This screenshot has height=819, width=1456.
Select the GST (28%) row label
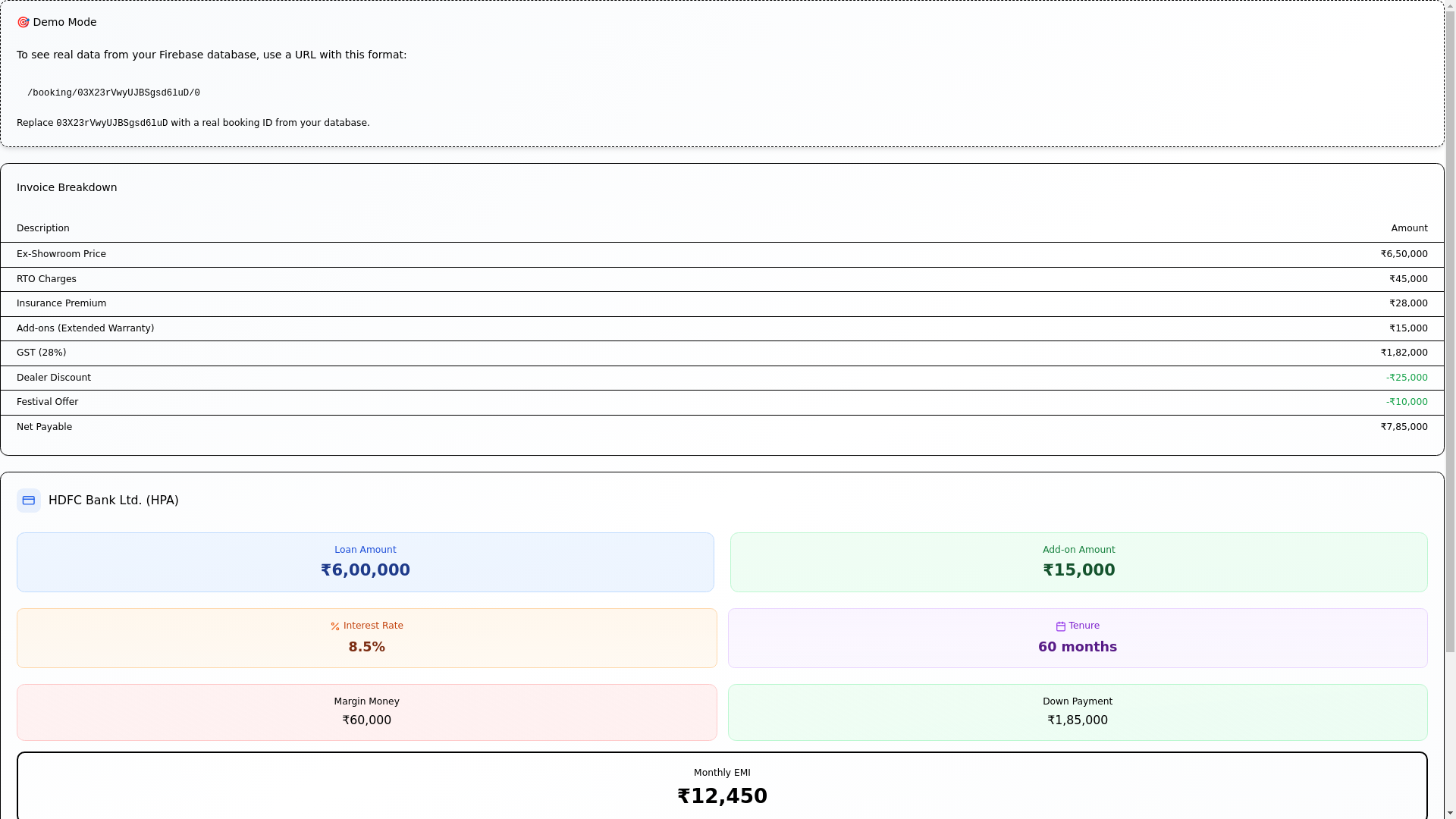41,353
